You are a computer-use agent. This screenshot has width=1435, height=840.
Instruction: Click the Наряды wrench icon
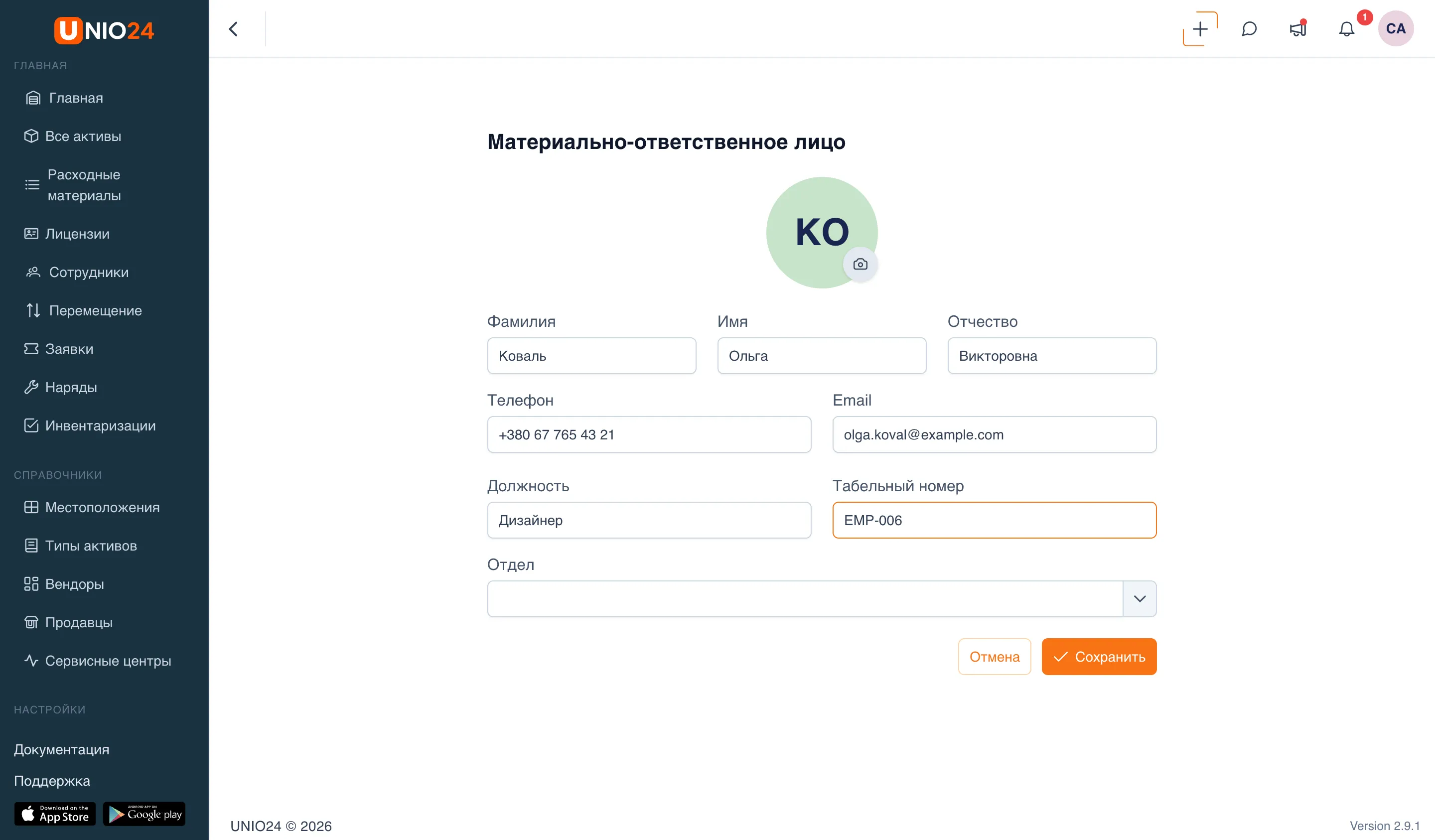(31, 387)
